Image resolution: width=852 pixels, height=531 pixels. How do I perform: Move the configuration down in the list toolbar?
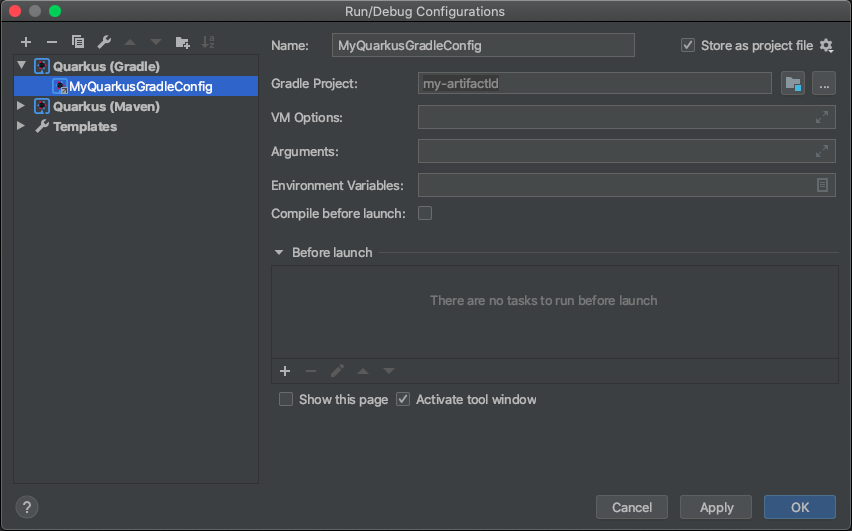pos(156,42)
